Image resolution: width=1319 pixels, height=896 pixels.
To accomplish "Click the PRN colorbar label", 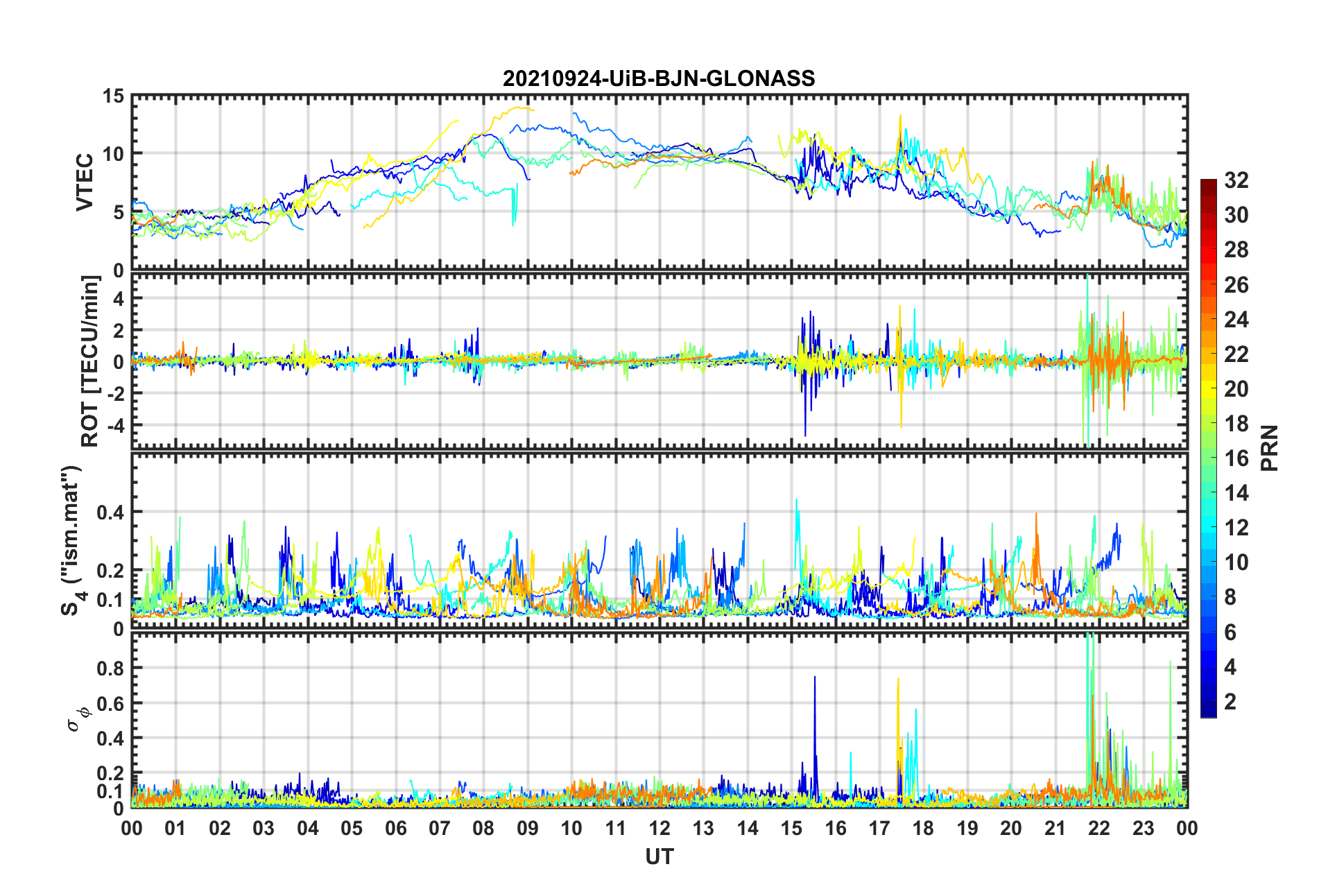I will point(1270,448).
